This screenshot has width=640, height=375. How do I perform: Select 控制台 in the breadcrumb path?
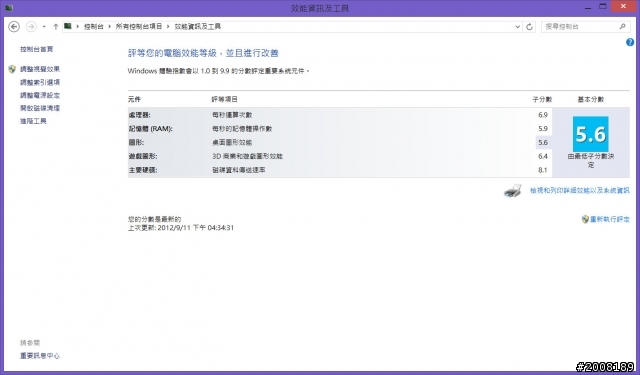coord(93,27)
